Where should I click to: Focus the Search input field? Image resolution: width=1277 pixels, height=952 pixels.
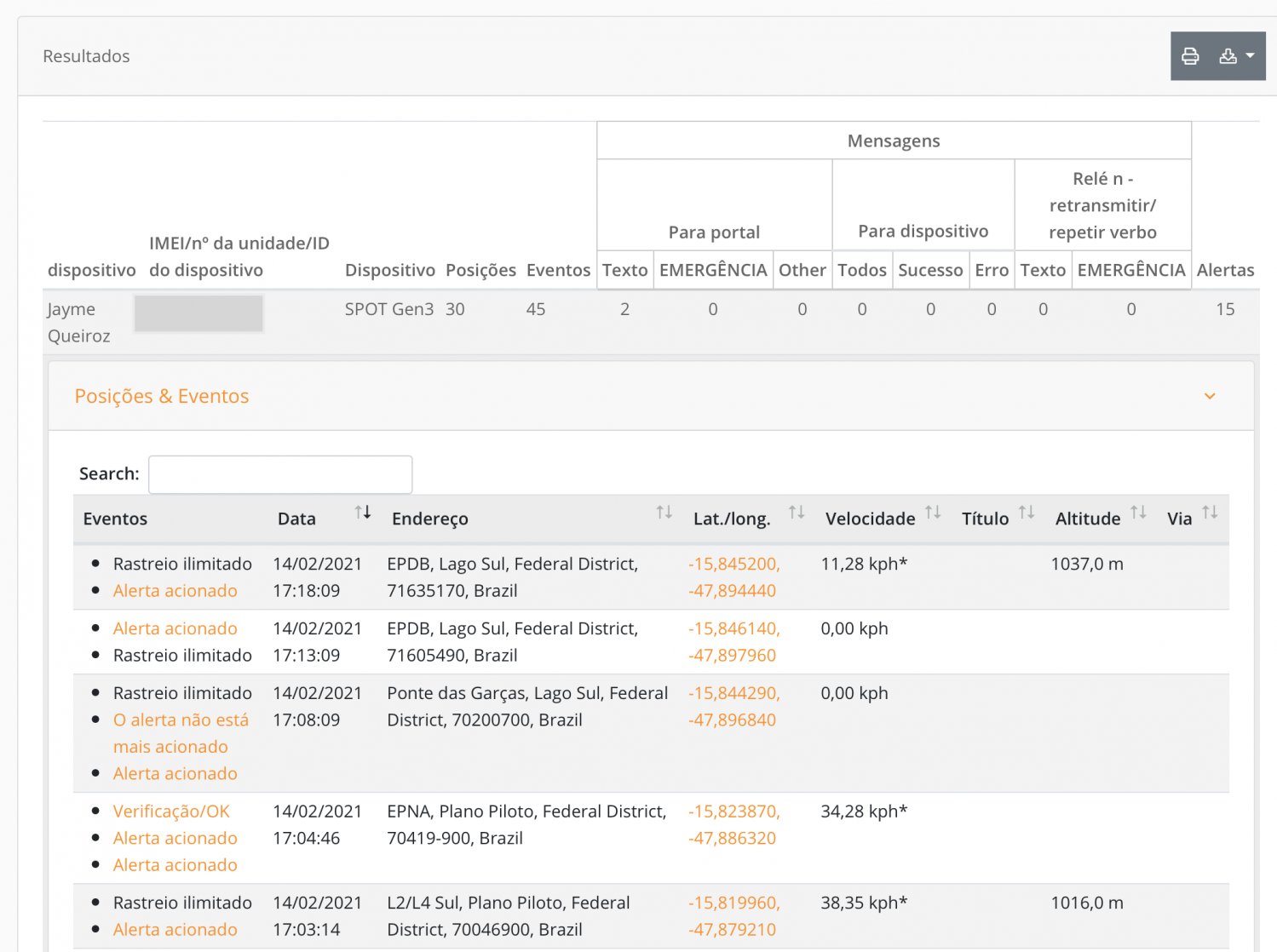pos(280,474)
